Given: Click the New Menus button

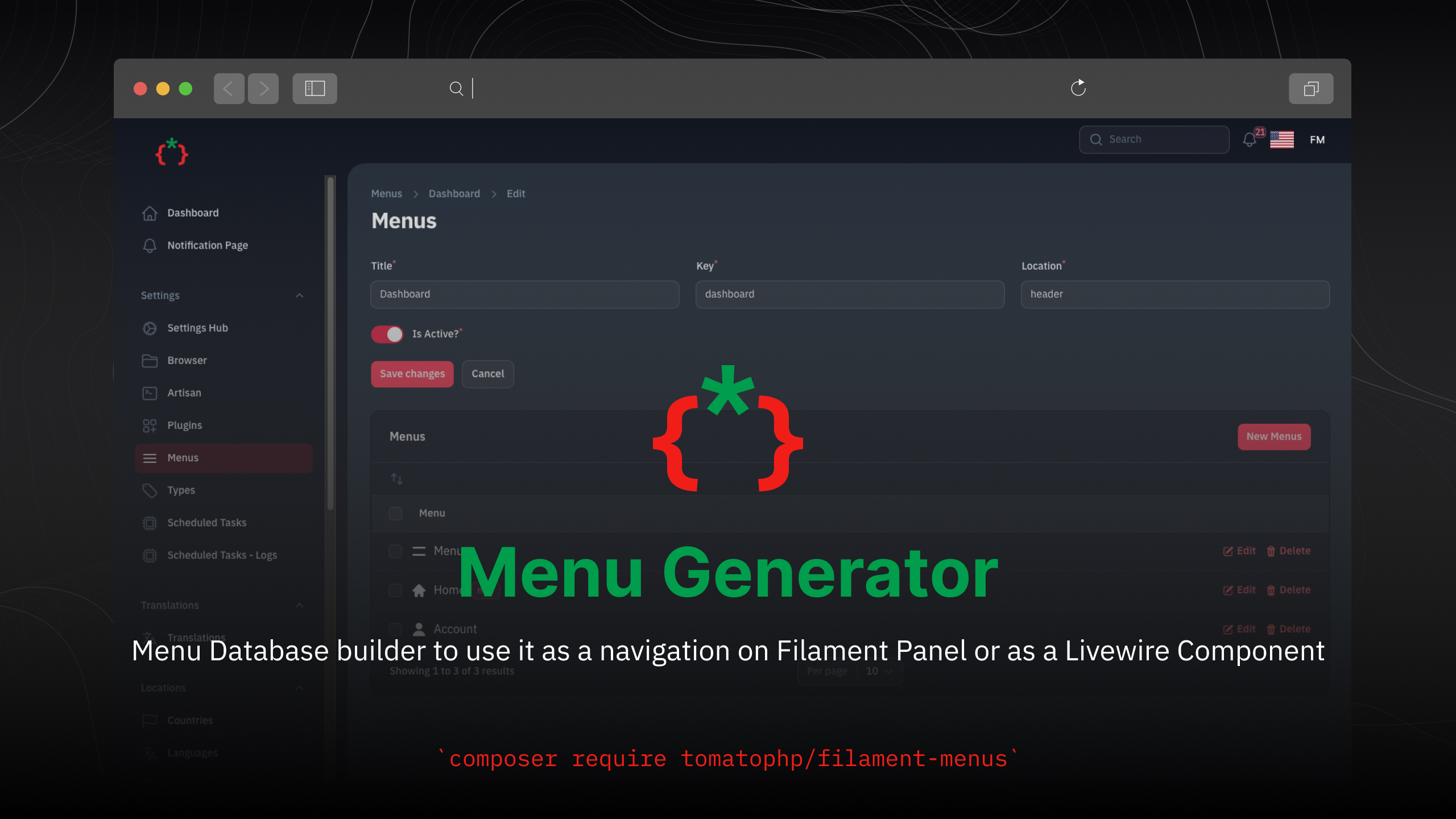Looking at the screenshot, I should (x=1274, y=436).
